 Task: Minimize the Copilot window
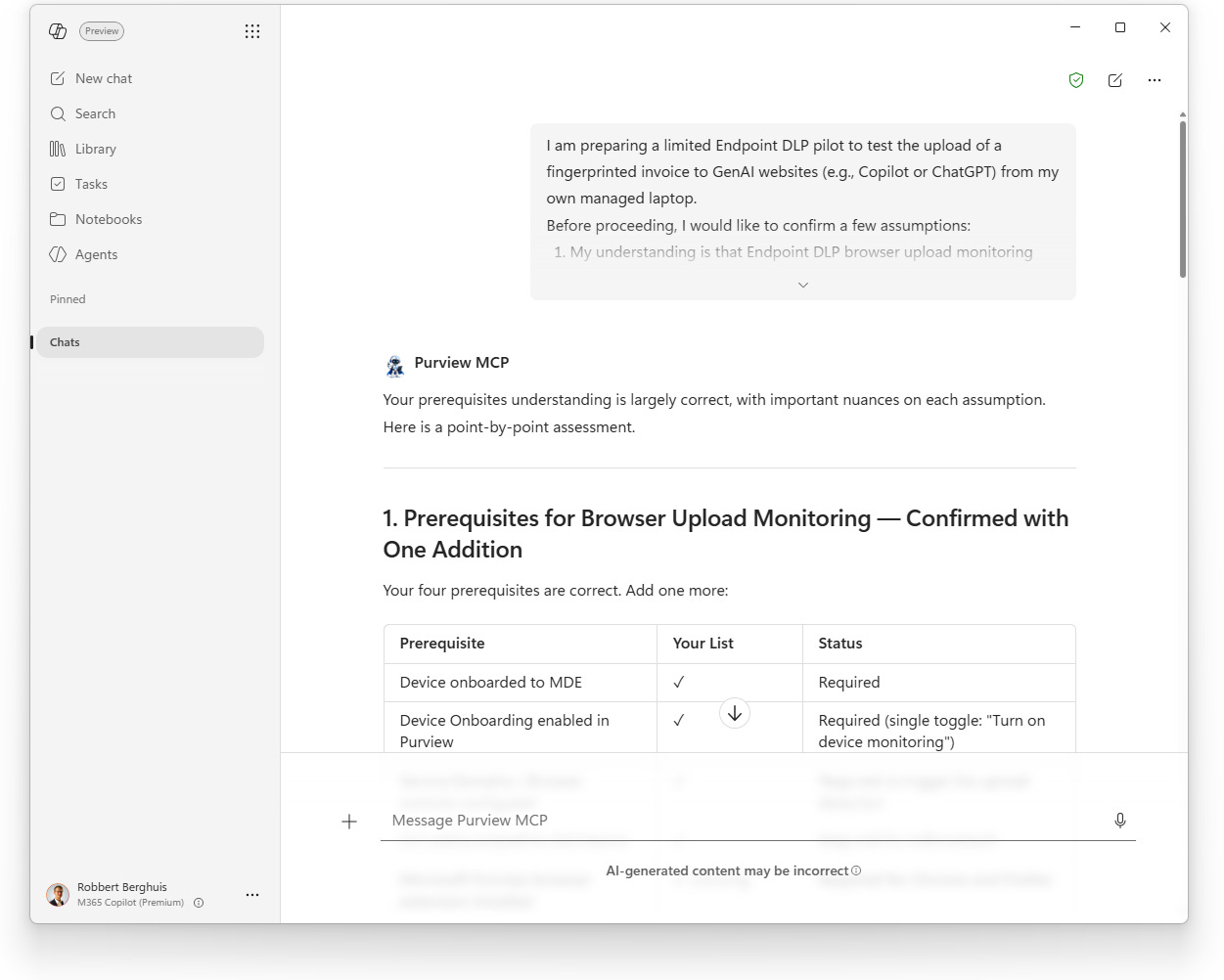1075,27
